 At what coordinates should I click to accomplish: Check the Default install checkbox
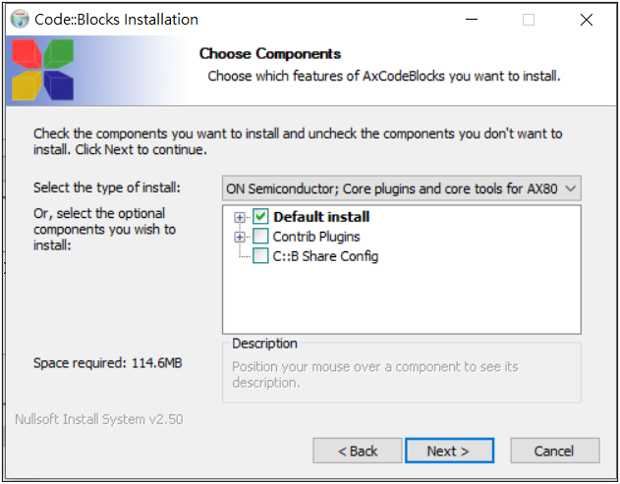coord(261,217)
